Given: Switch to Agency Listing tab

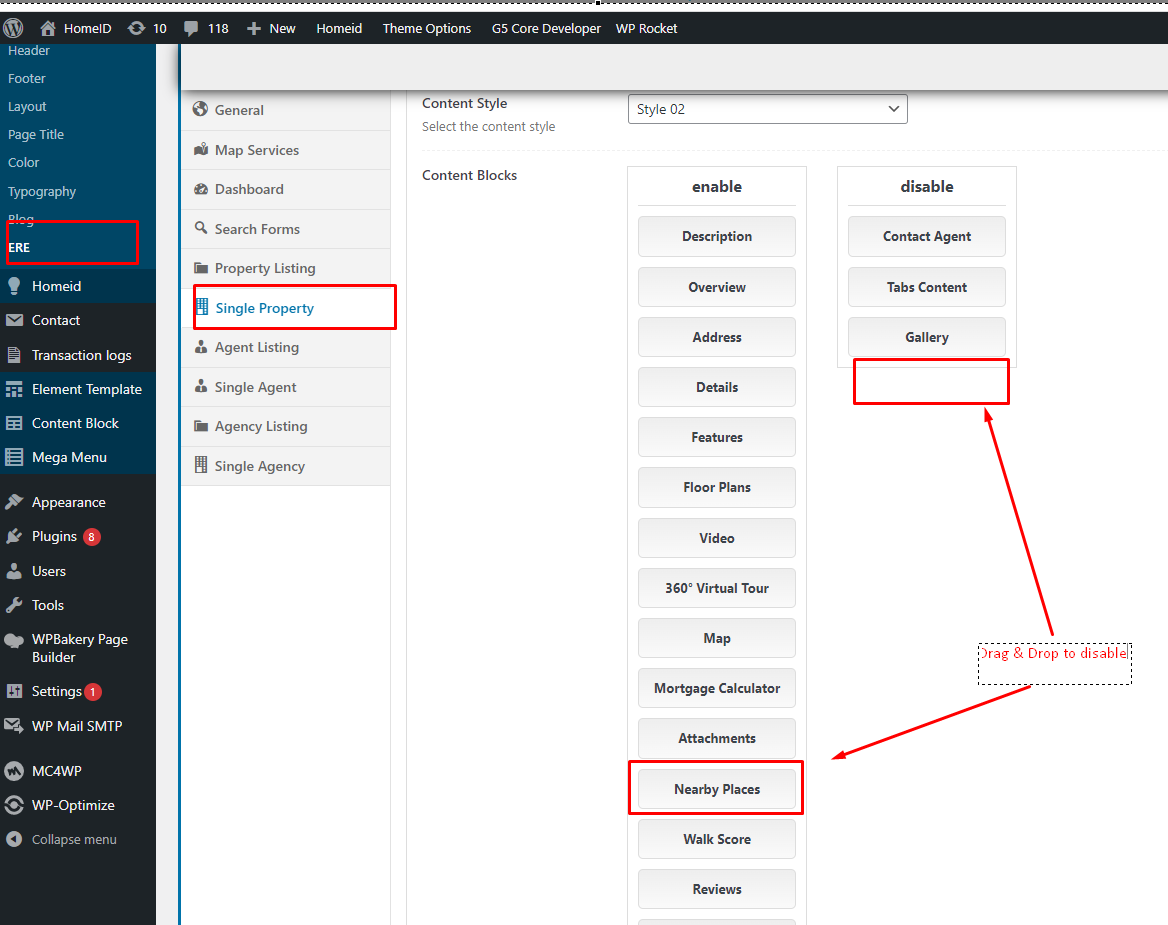Looking at the screenshot, I should point(286,426).
